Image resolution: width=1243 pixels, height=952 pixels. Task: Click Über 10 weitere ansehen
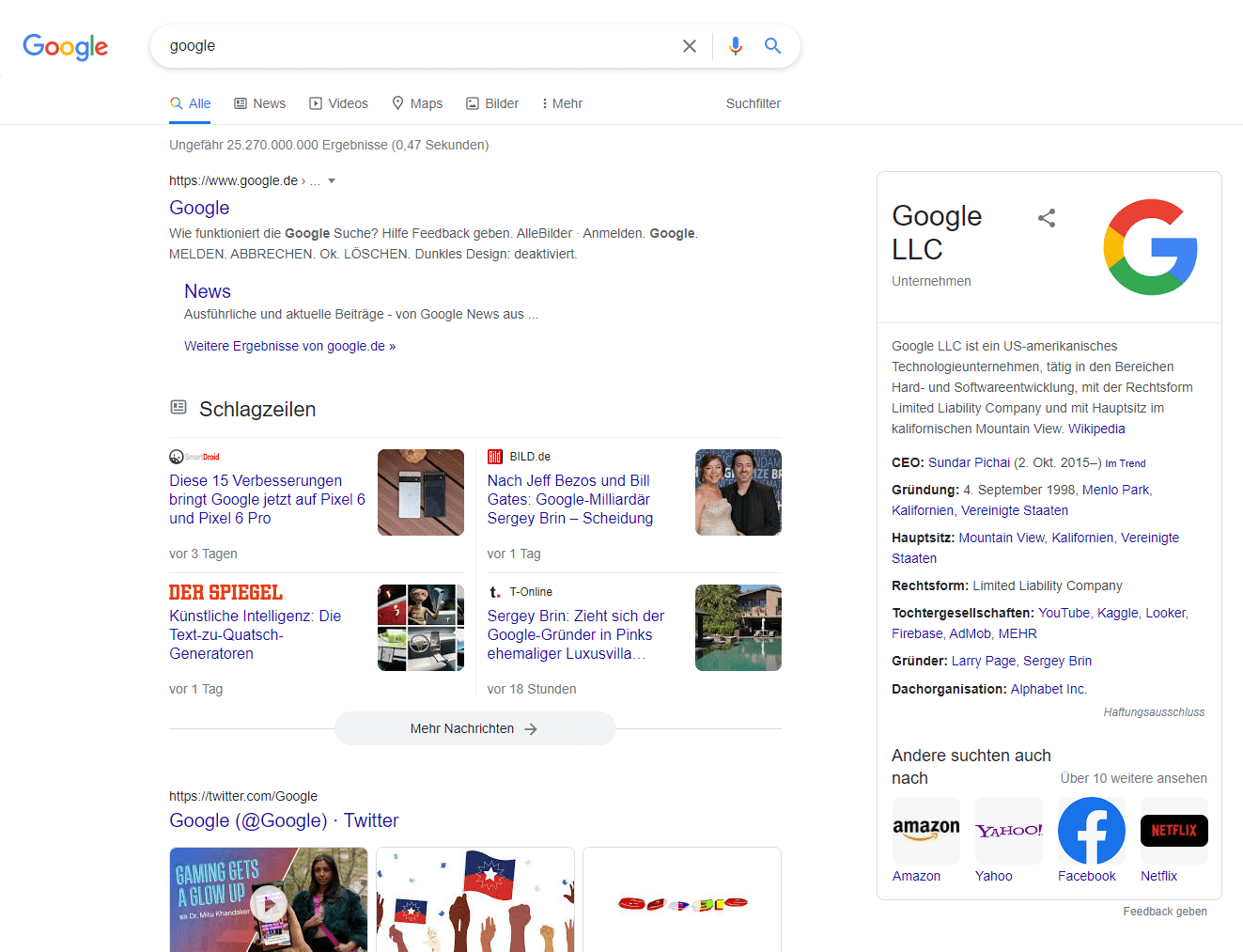click(1134, 778)
